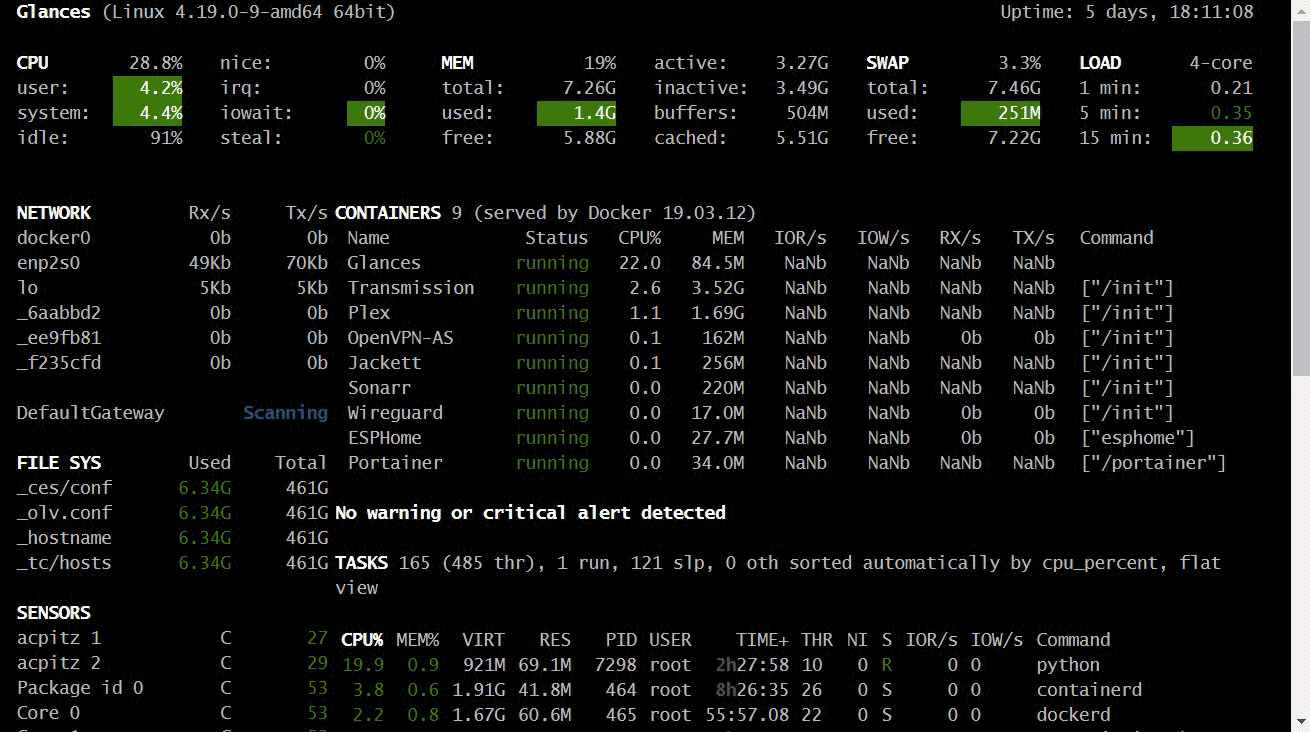Click the No warning or critical alert message

coord(530,513)
